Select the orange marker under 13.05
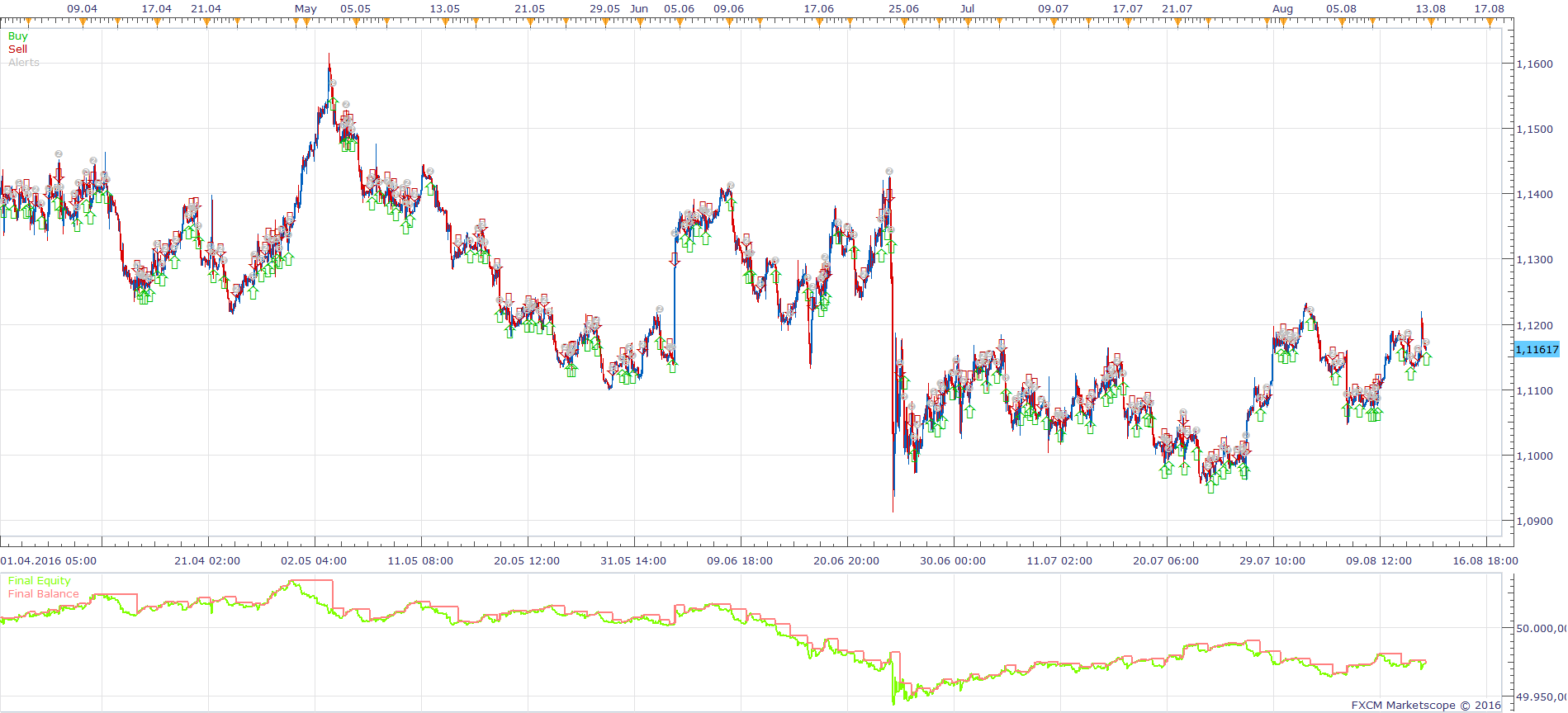 point(445,23)
